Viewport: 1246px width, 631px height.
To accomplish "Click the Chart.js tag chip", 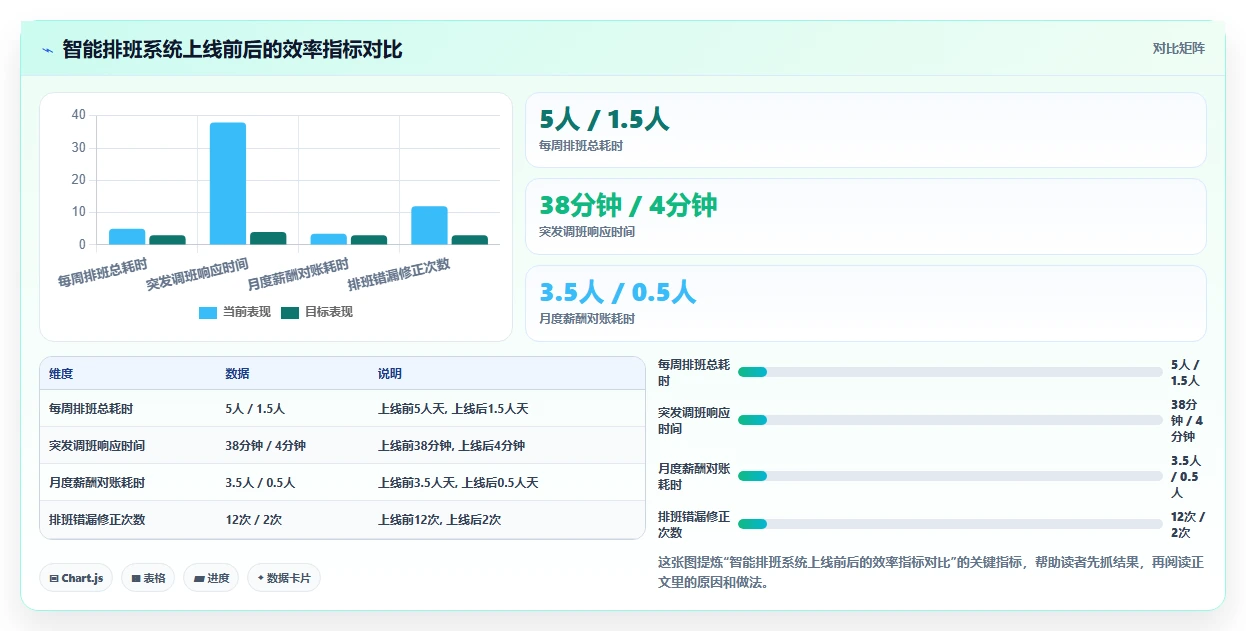I will tap(76, 578).
